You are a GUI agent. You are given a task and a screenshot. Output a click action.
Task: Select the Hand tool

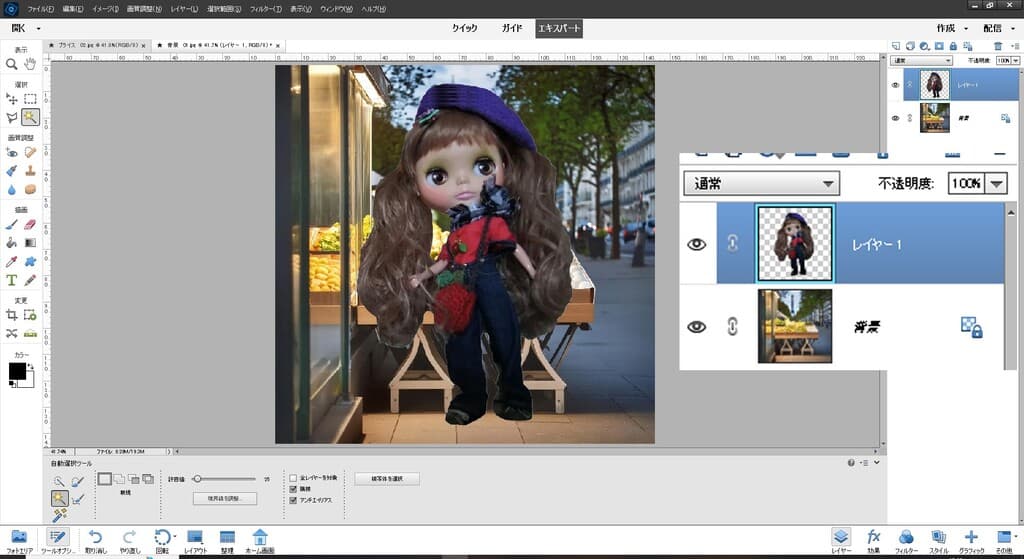[30, 64]
